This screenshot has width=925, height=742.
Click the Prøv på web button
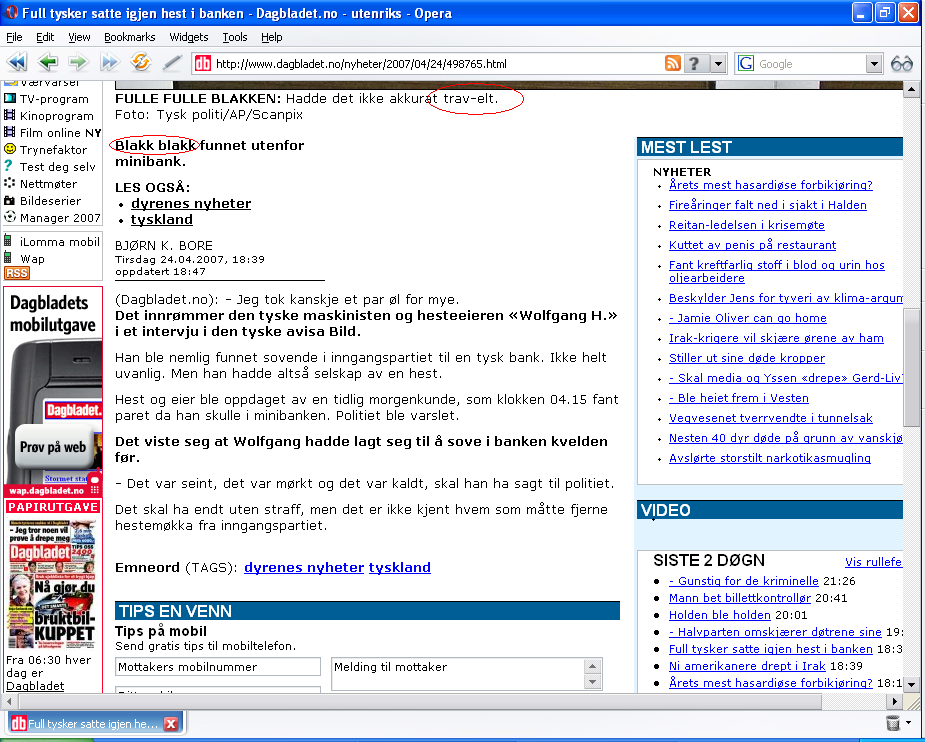[x=53, y=447]
